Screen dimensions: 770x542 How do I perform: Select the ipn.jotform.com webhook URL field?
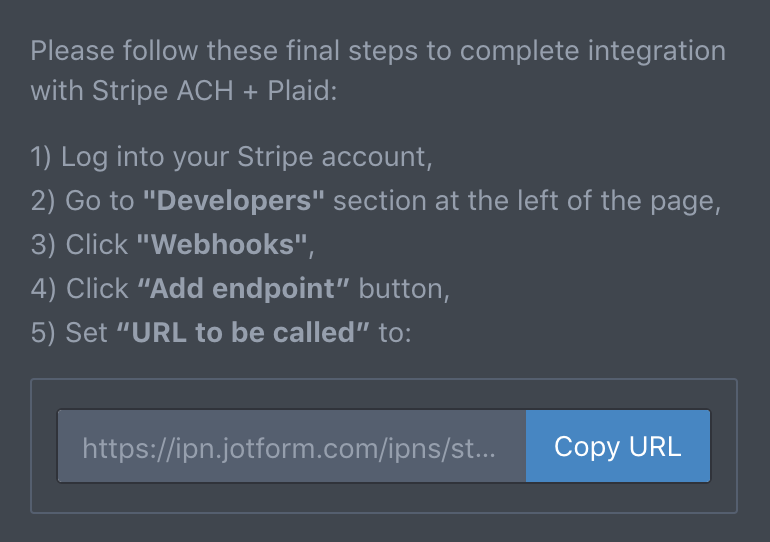292,446
